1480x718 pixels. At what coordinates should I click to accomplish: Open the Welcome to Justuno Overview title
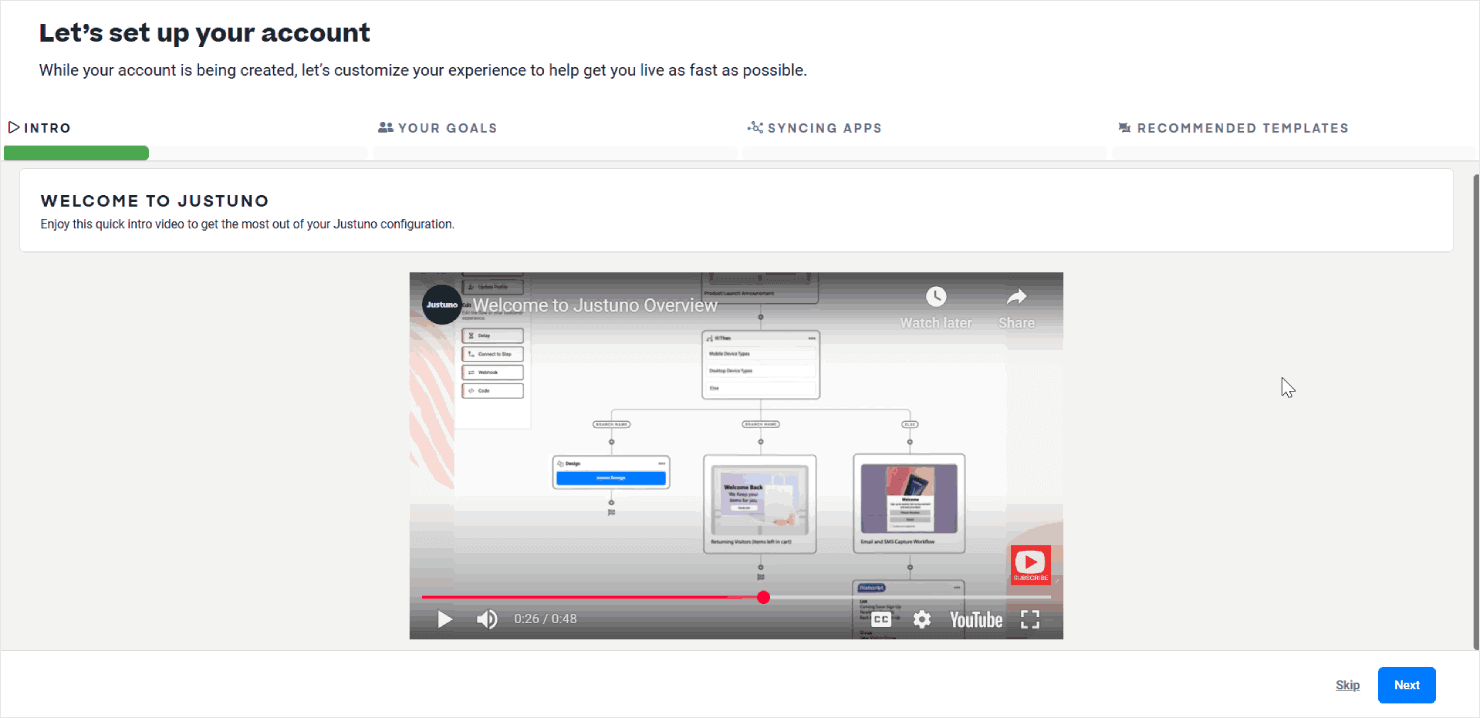[x=595, y=305]
